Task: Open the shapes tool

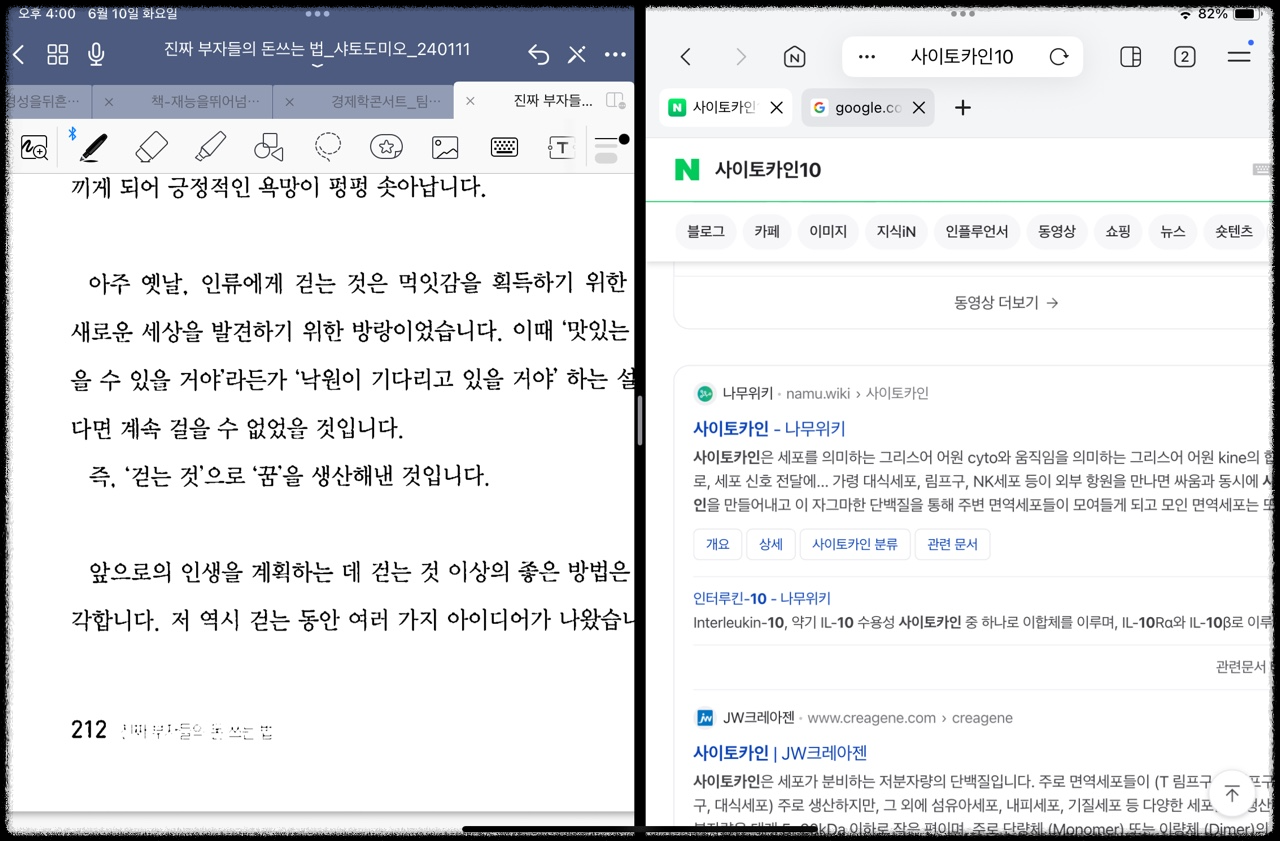Action: click(x=270, y=147)
